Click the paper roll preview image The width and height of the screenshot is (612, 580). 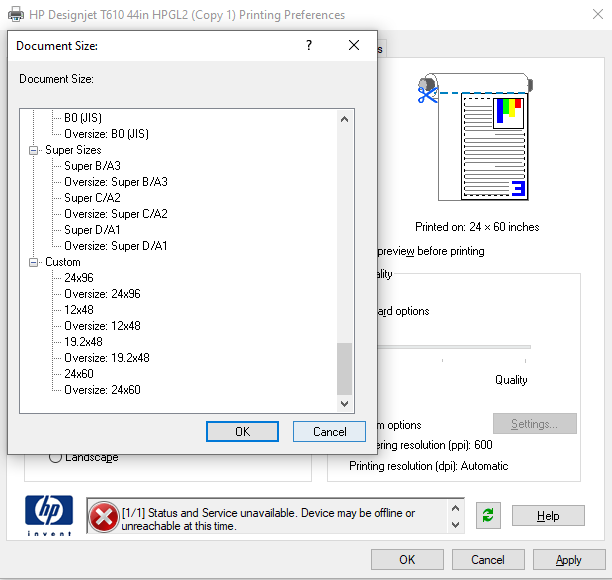pyautogui.click(x=475, y=139)
